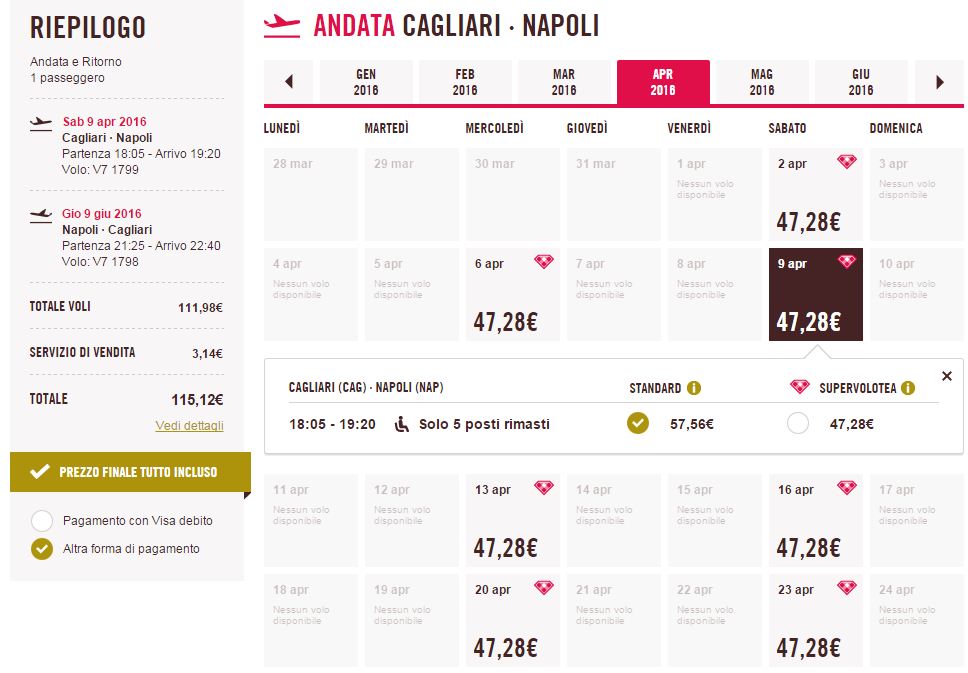Open the Vedi dettagli link
968x673 pixels.
[190, 425]
